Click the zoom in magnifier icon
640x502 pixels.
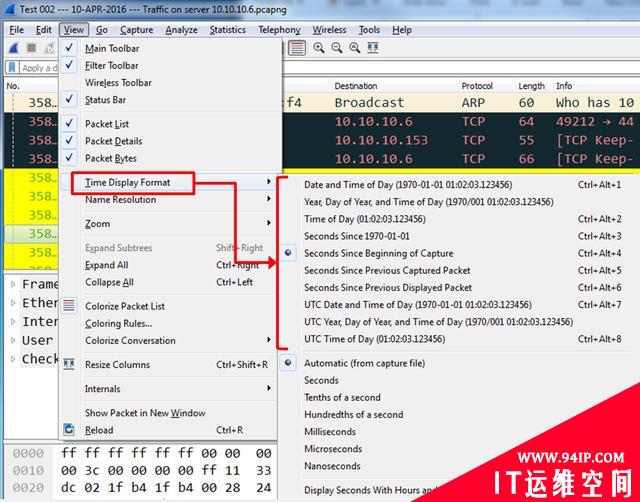coord(319,48)
